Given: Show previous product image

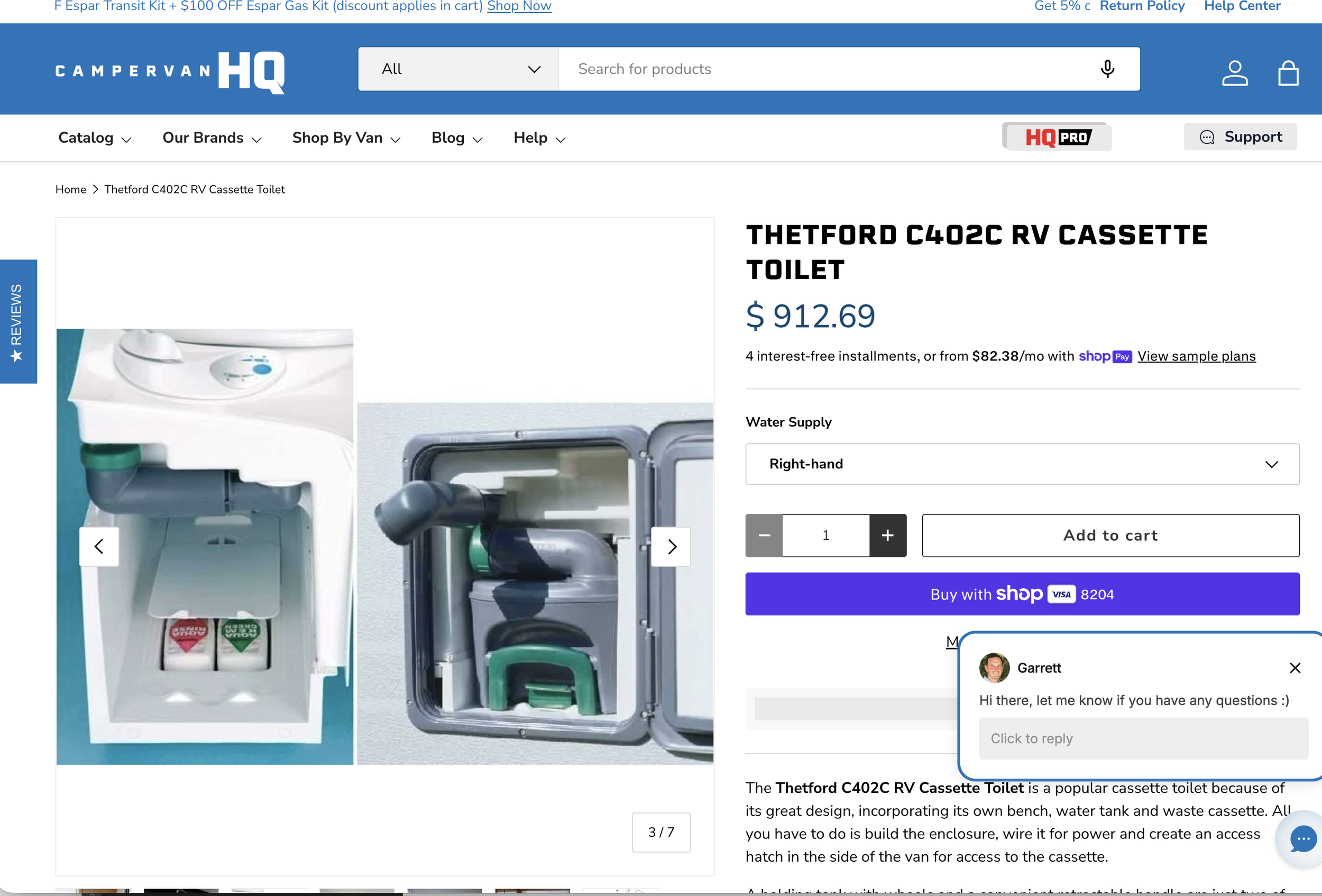Looking at the screenshot, I should point(99,547).
